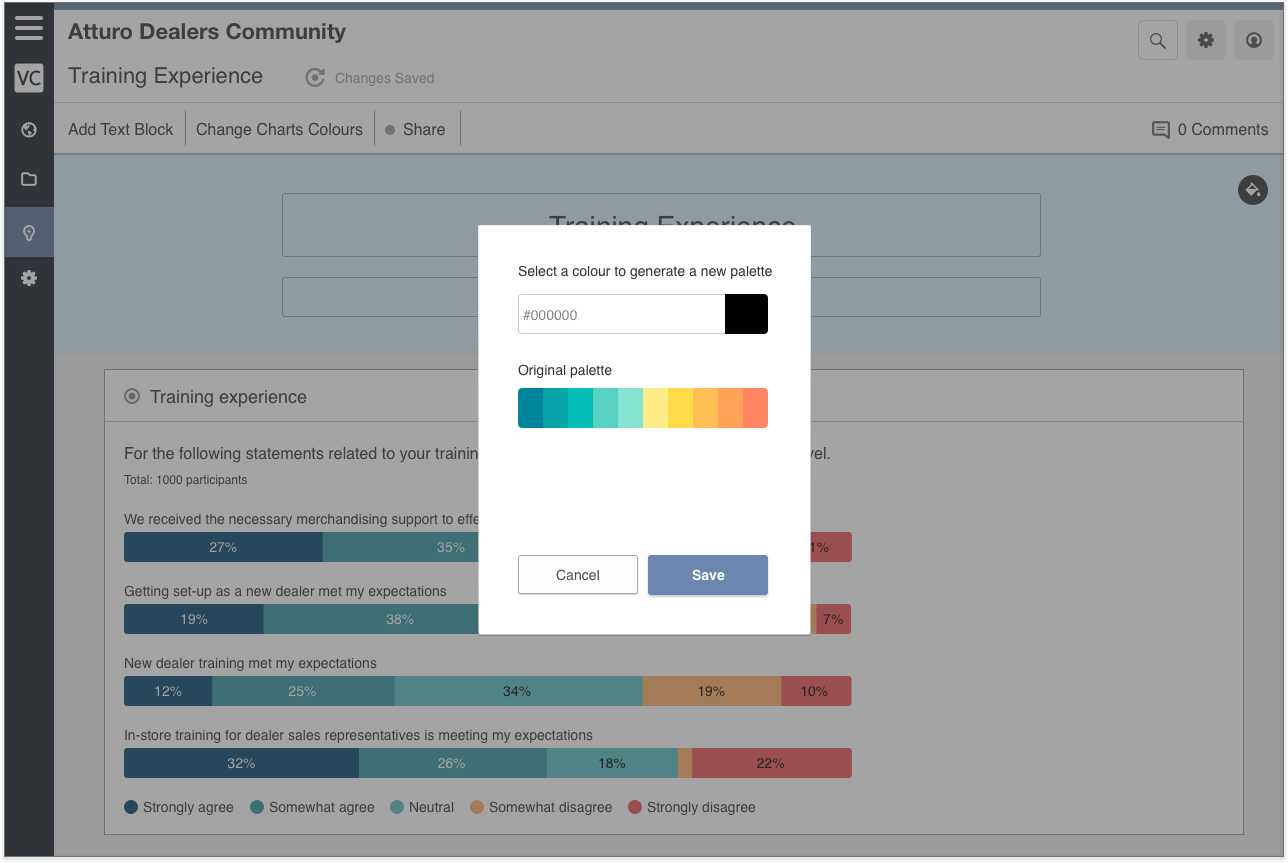The height and width of the screenshot is (863, 1288).
Task: Open the 0 Comments link
Action: pos(1210,129)
